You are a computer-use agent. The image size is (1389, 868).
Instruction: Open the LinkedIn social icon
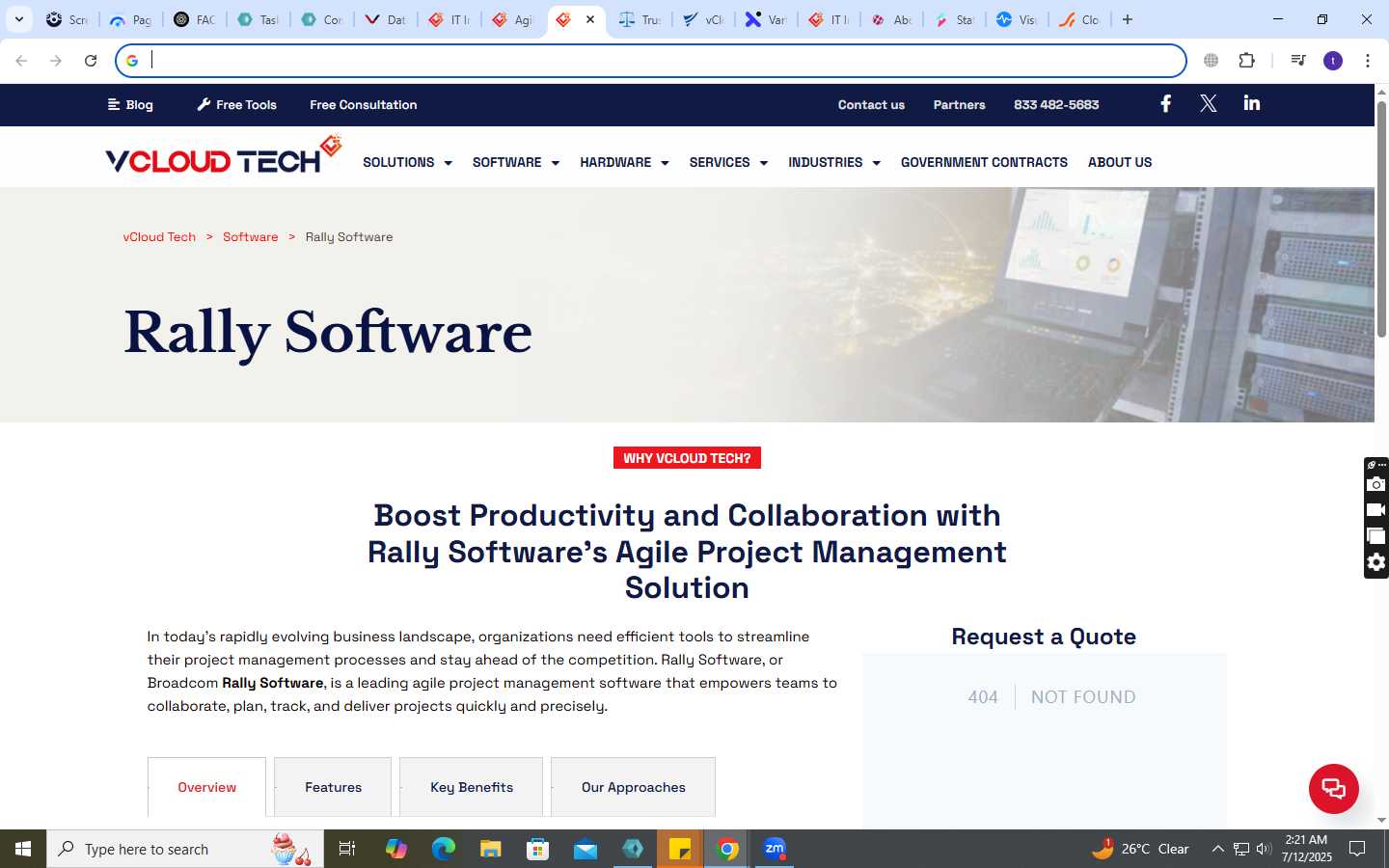point(1252,103)
